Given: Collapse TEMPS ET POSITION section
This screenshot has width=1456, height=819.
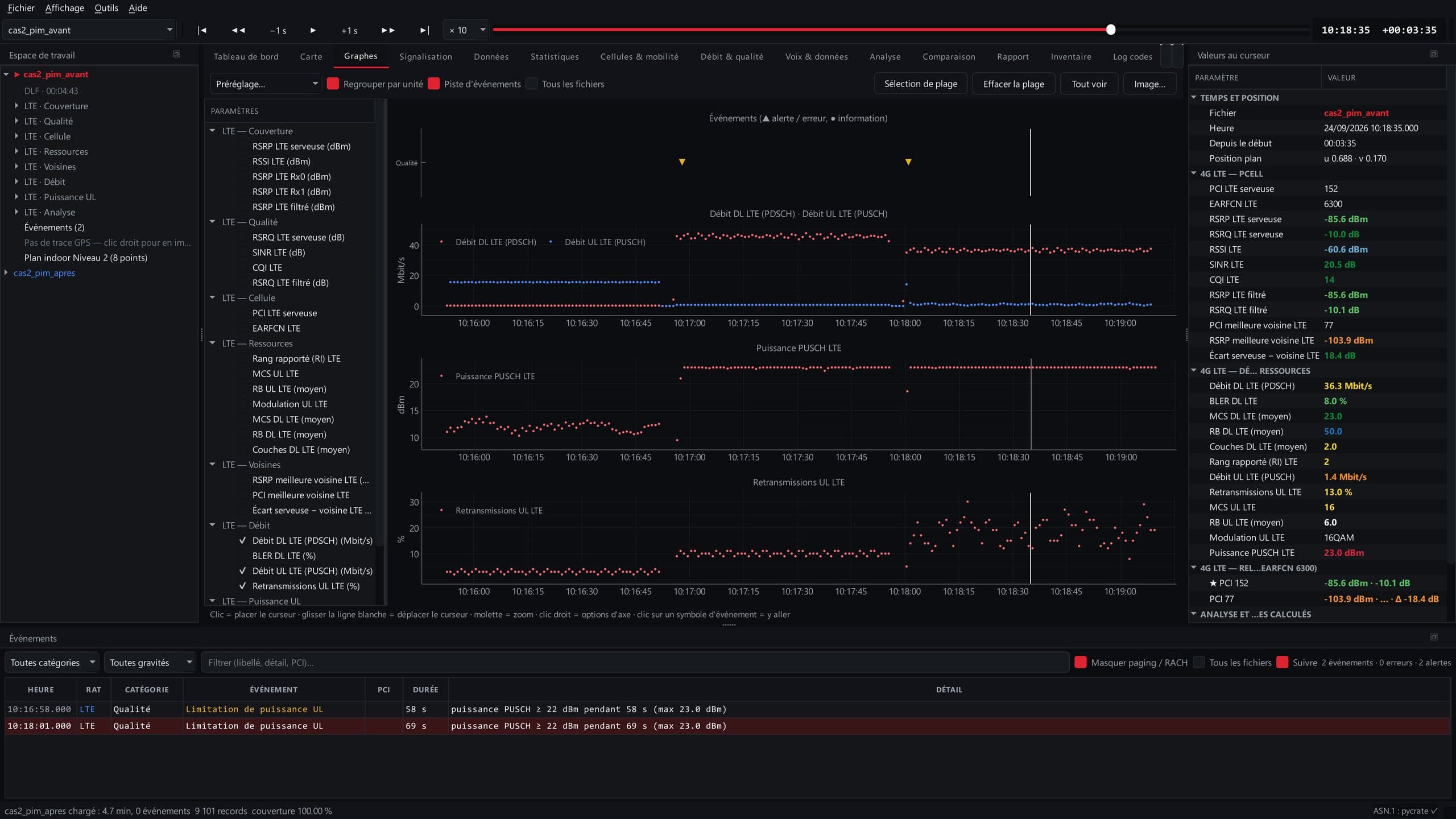Looking at the screenshot, I should (1194, 98).
